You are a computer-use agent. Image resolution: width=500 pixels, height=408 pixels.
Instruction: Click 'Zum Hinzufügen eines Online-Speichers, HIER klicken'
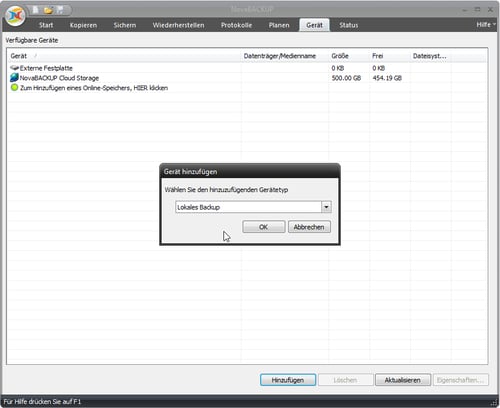tap(94, 88)
